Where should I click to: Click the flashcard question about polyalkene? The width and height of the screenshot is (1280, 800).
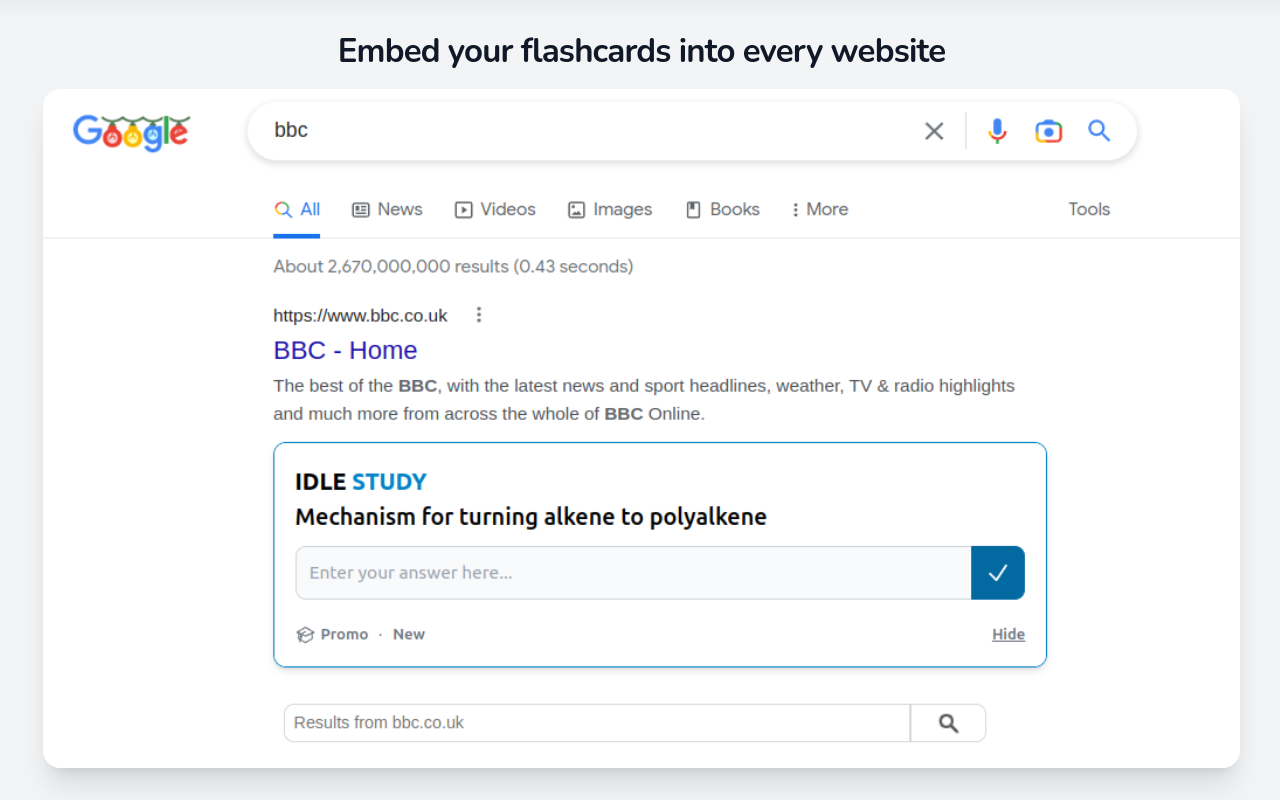531,517
